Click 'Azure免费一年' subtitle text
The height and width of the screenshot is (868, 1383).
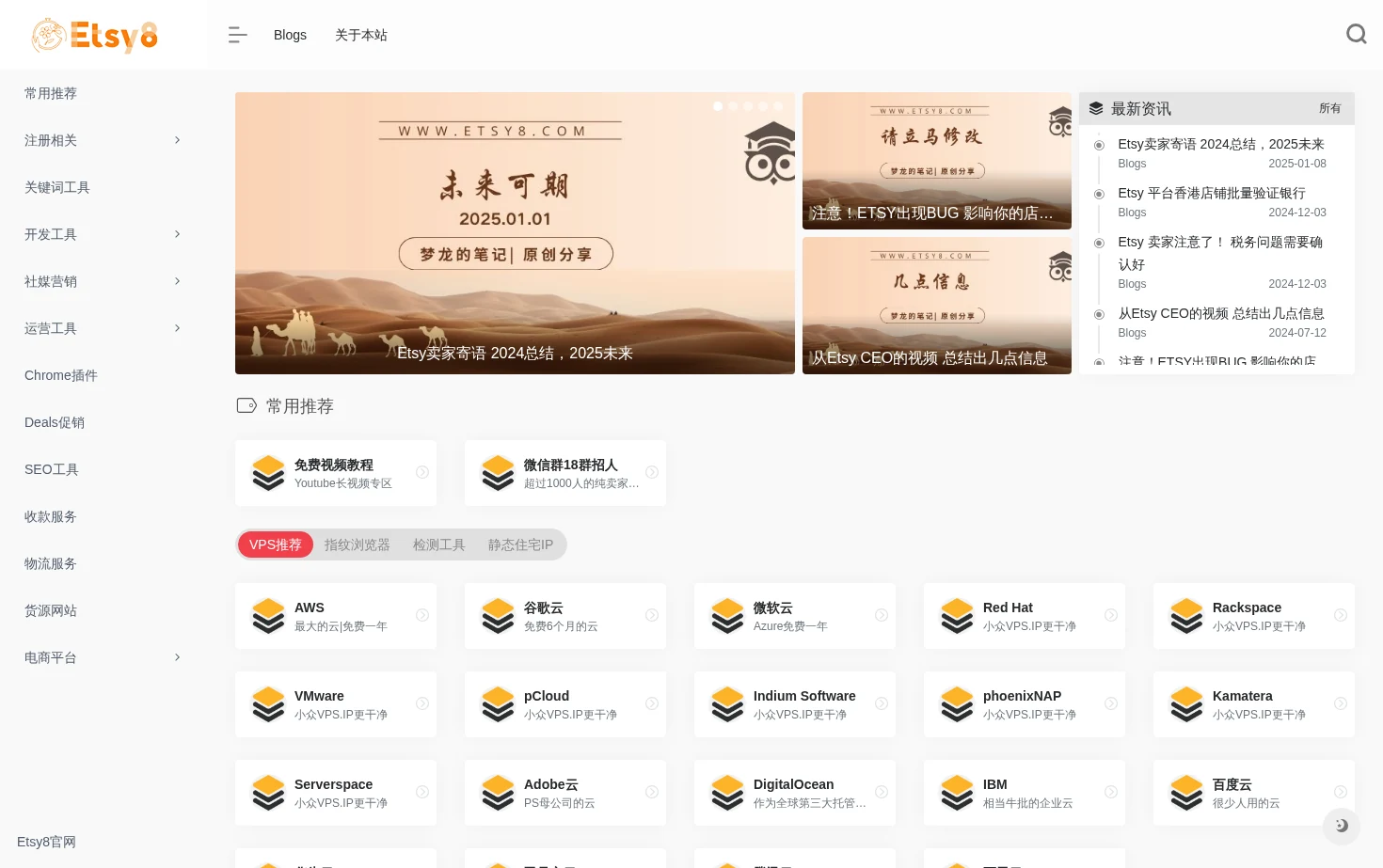(790, 626)
